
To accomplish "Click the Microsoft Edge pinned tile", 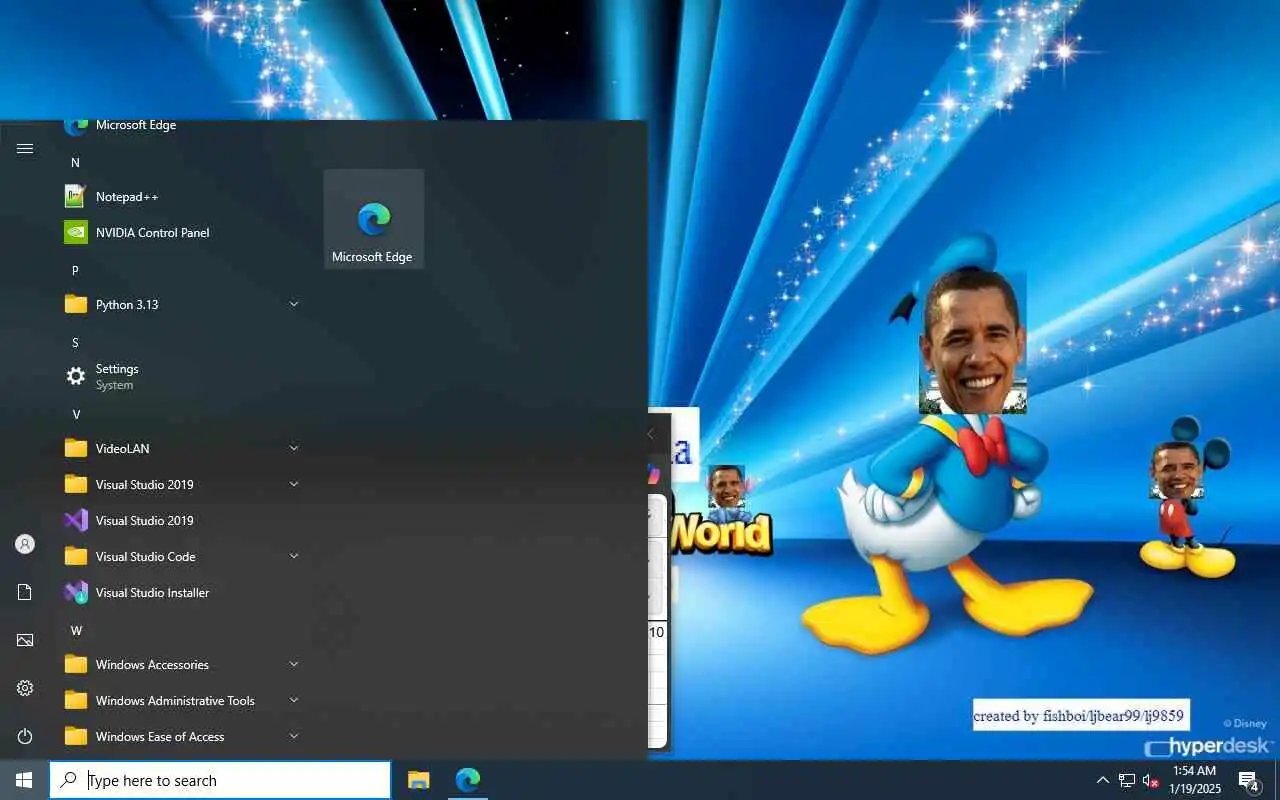I will [x=374, y=219].
